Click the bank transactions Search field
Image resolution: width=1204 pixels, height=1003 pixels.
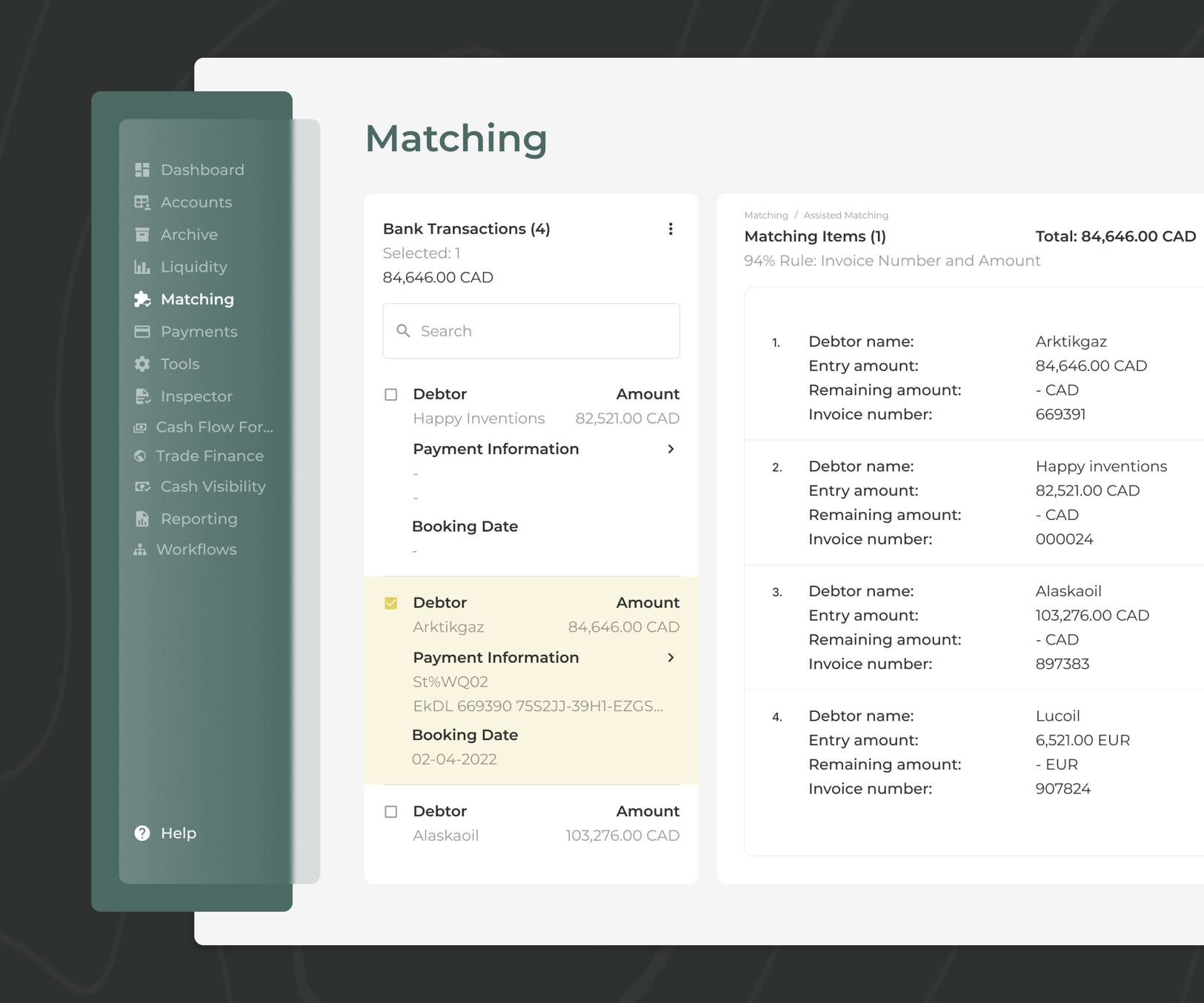pos(531,331)
